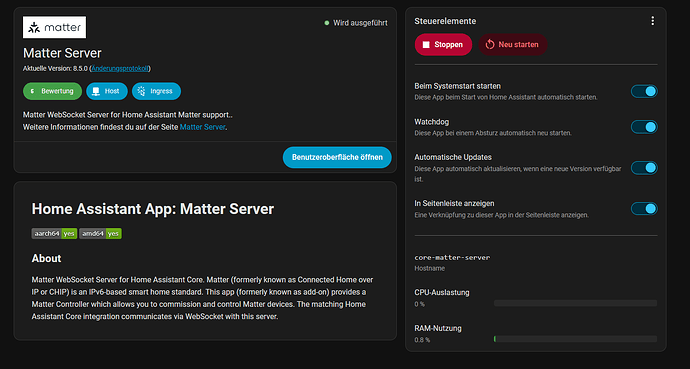
Task: Click the RAM-Nutzung progress bar
Action: (x=575, y=339)
